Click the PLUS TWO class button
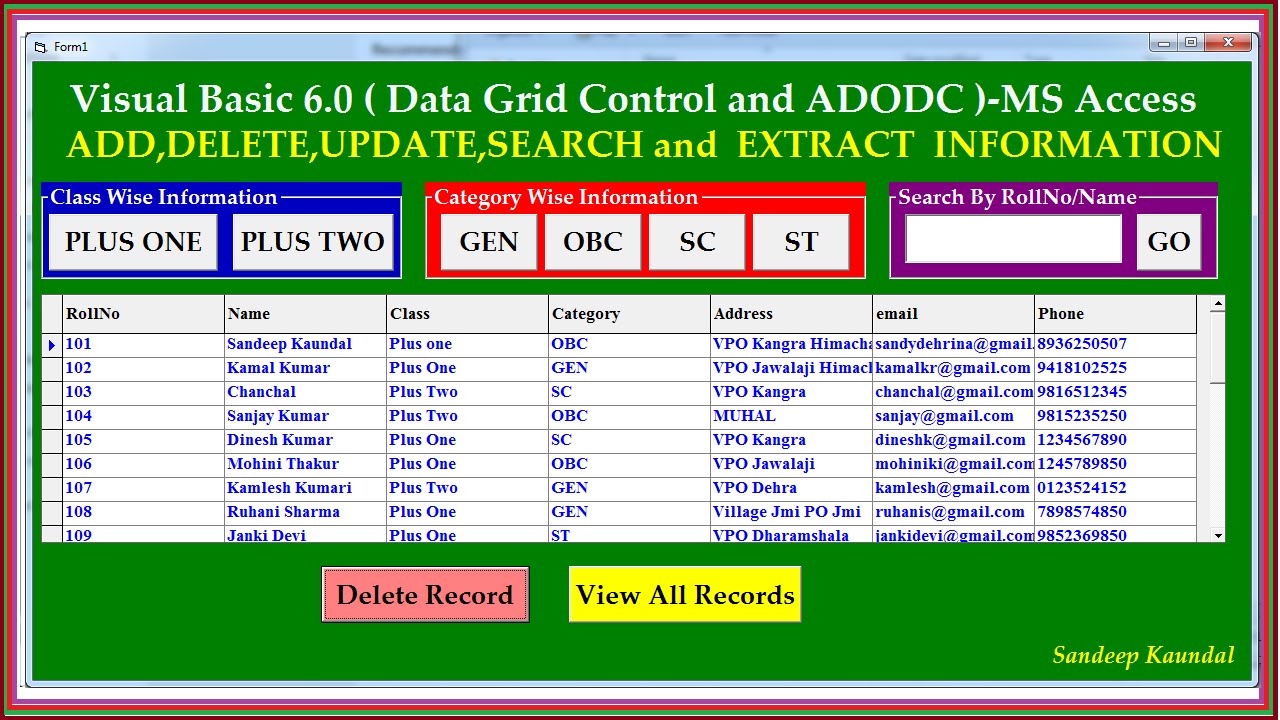1280x720 pixels. pos(312,241)
